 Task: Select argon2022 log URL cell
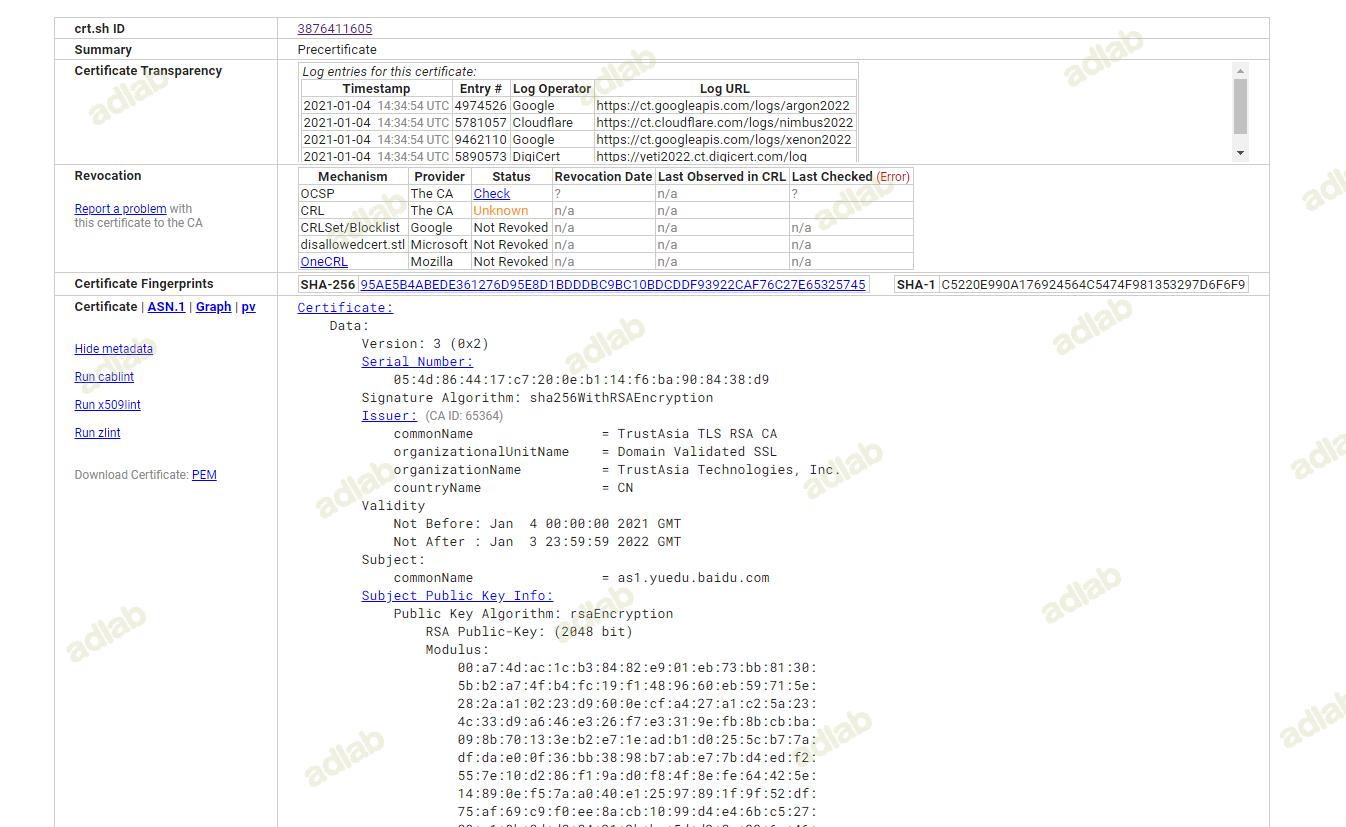(x=725, y=106)
